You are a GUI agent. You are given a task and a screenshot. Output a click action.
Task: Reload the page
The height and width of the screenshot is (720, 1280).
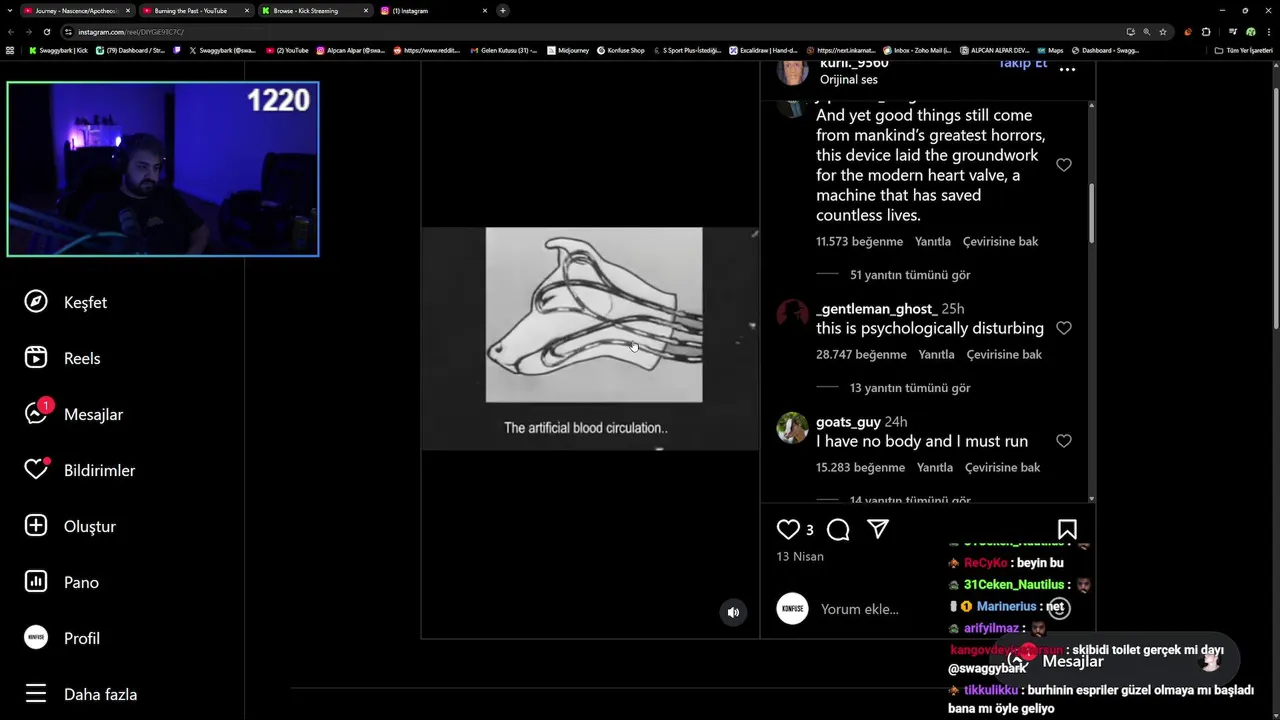coord(46,32)
